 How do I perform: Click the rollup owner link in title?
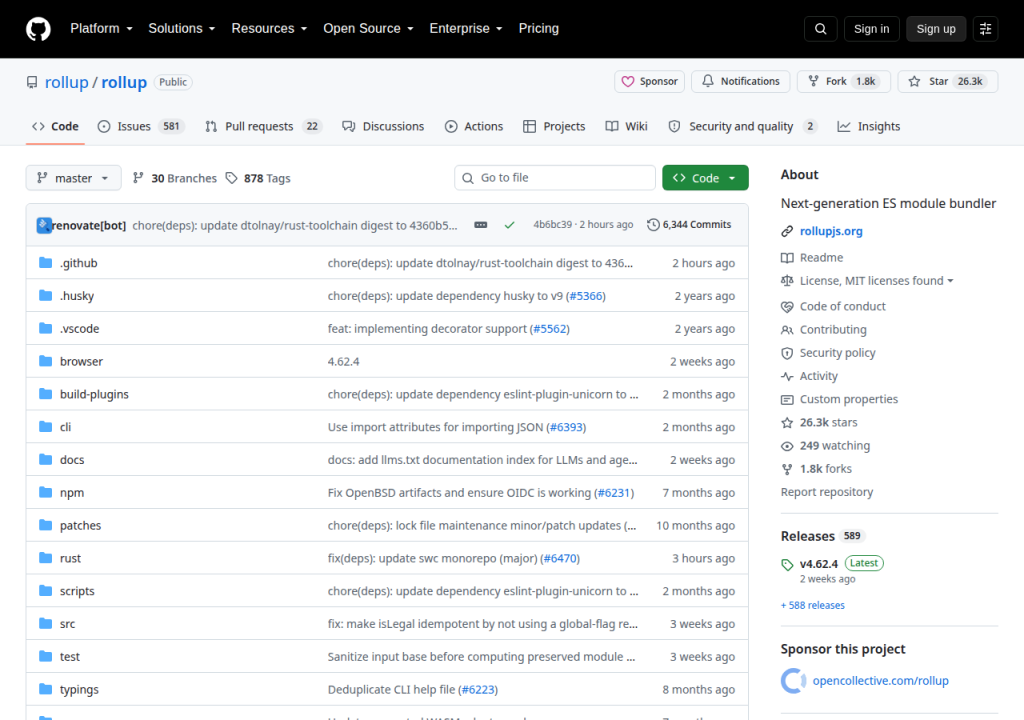(66, 82)
